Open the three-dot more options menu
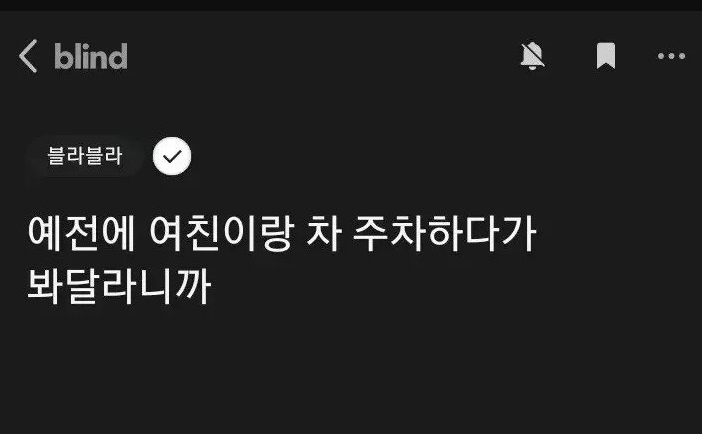Screen dimensions: 702x434 (x=671, y=56)
